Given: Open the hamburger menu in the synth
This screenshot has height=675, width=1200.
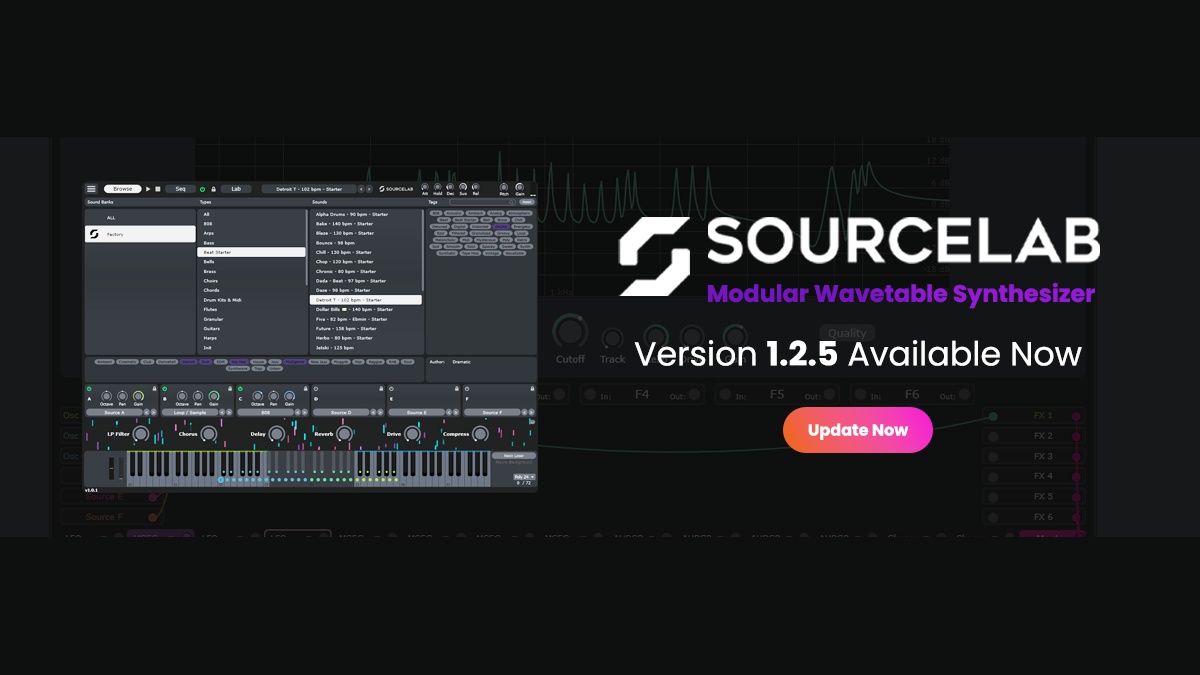Looking at the screenshot, I should click(91, 188).
